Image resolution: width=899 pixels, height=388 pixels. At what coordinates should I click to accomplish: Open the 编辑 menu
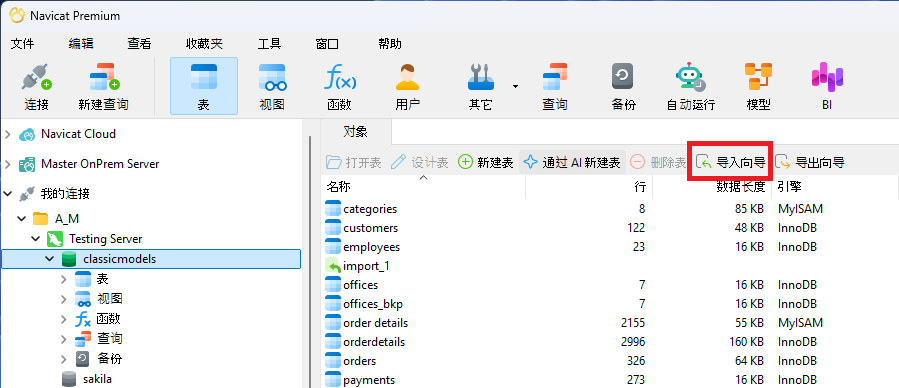pos(81,44)
